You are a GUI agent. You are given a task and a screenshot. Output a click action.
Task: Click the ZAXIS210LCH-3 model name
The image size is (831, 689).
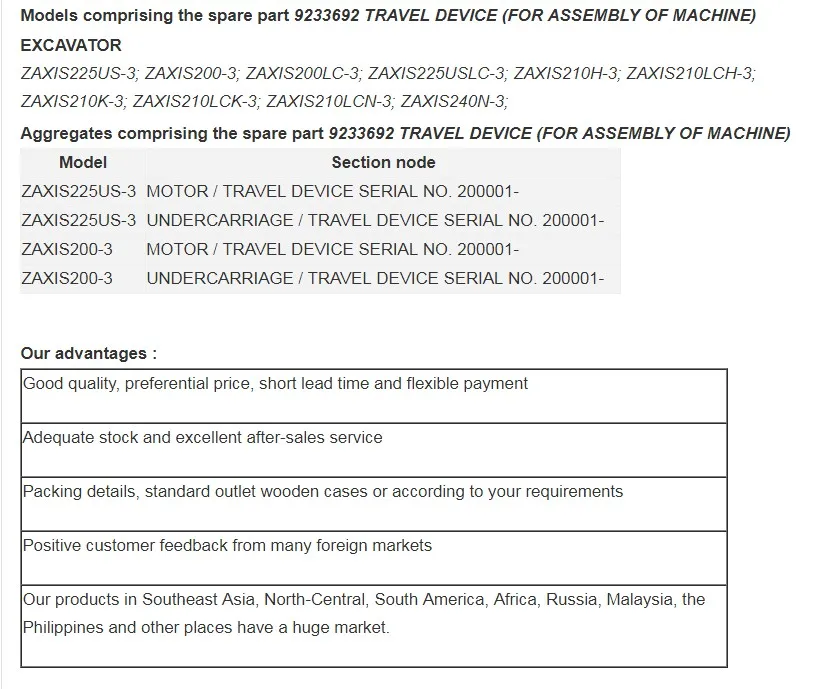(690, 73)
